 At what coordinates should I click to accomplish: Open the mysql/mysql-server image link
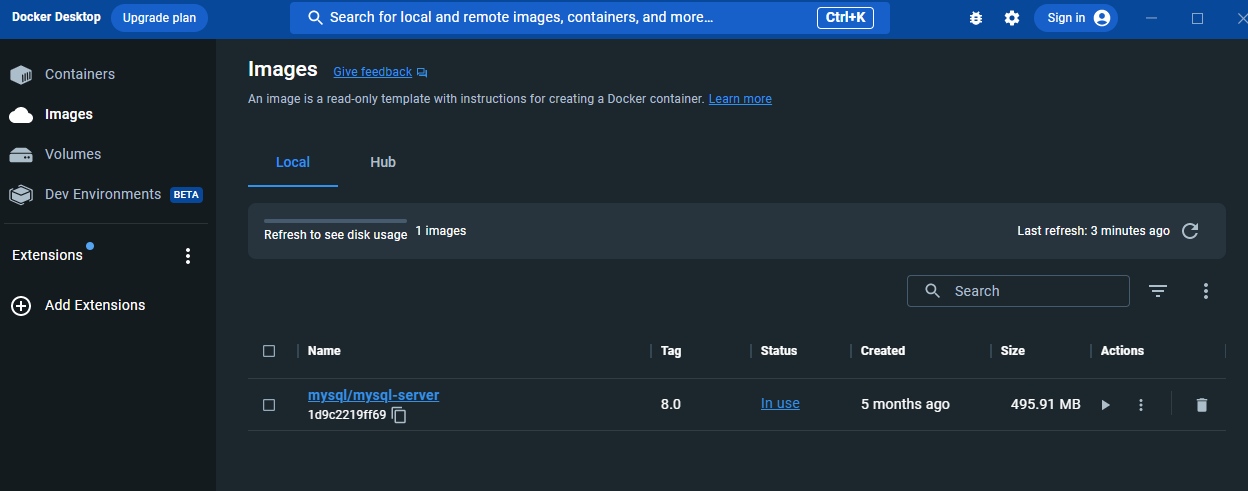373,395
